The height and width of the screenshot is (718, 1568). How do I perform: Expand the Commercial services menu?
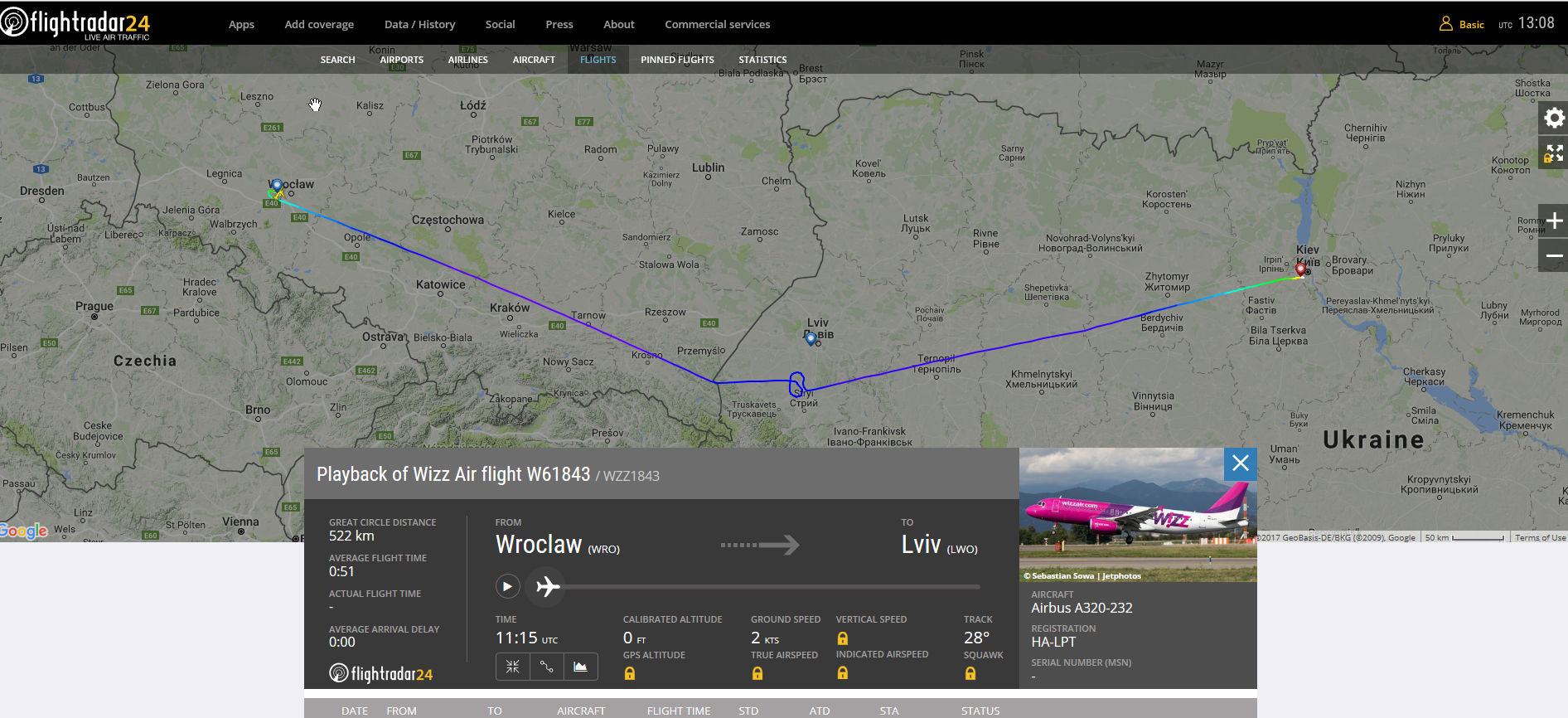[717, 24]
